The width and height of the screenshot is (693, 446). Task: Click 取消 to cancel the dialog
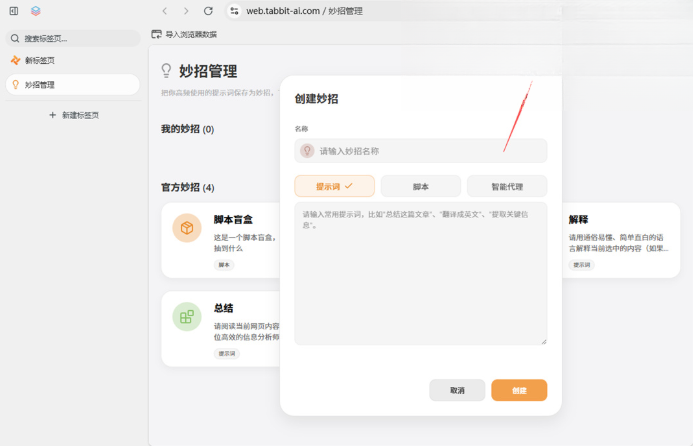[457, 390]
